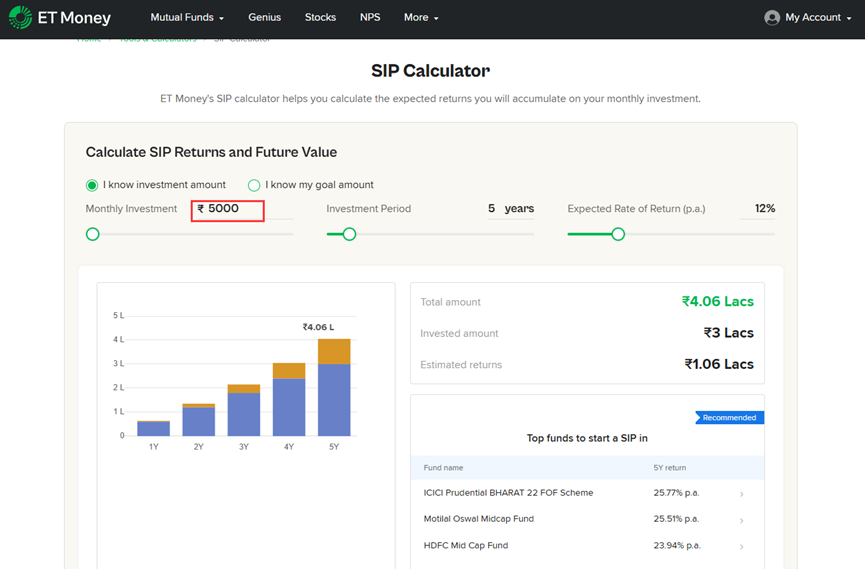Viewport: 865px width, 569px height.
Task: Click the 4Y bar in the chart
Action: [x=289, y=400]
